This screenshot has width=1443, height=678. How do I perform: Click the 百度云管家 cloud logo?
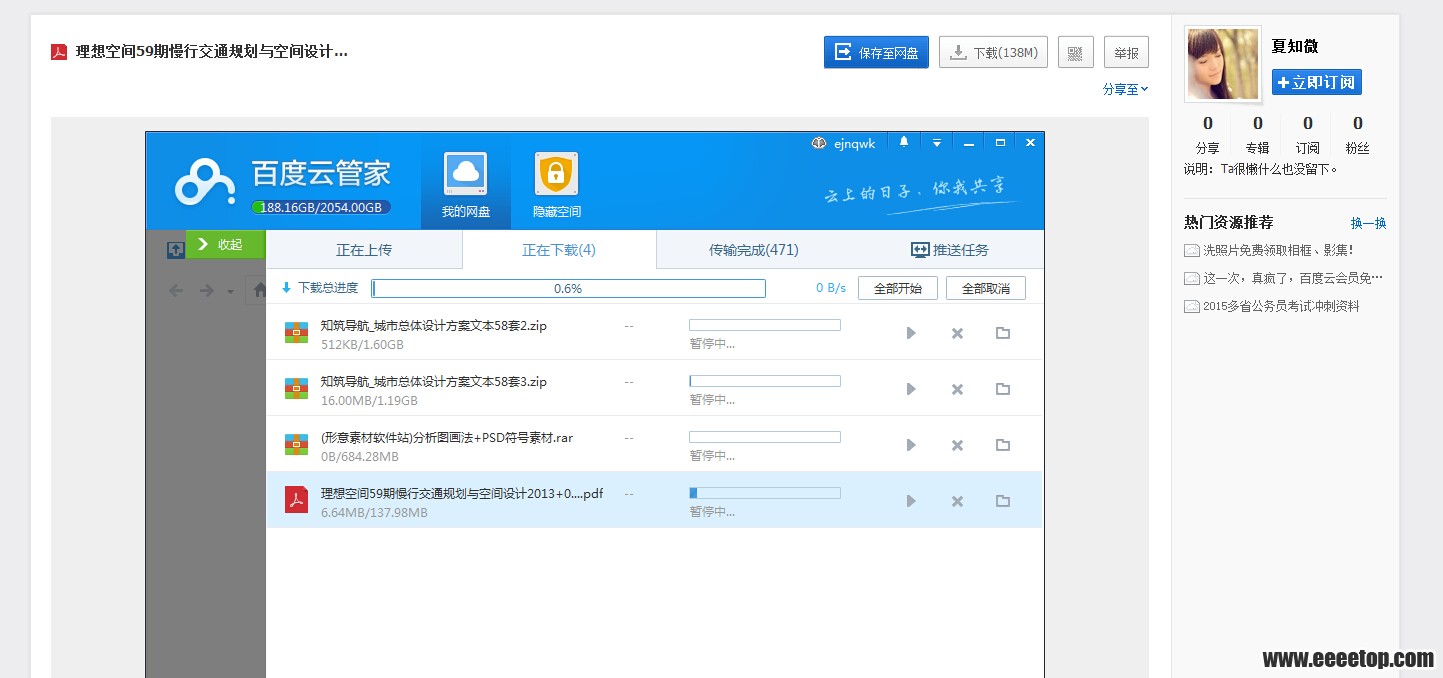pyautogui.click(x=204, y=182)
